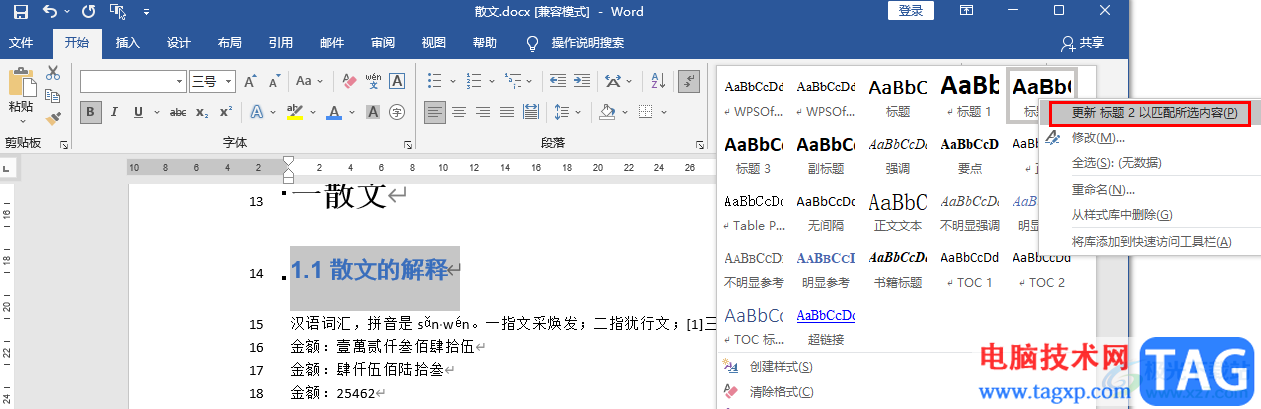Click the Clear Format eraser icon in gallery
The width and height of the screenshot is (1261, 409).
(x=730, y=392)
